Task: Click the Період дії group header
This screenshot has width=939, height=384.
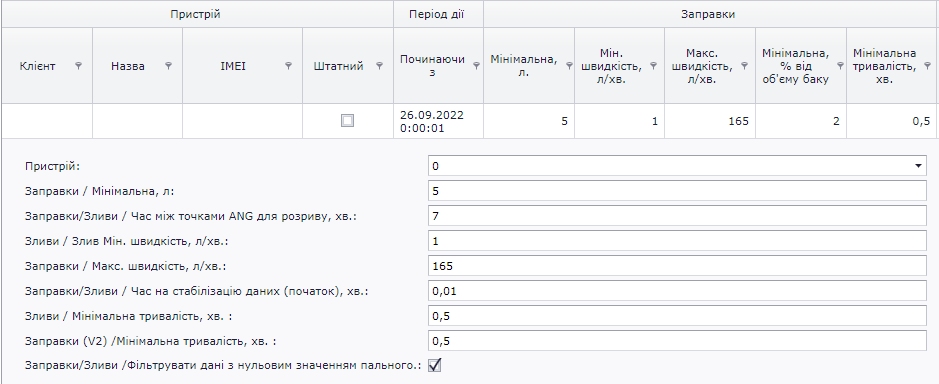Action: pos(438,14)
